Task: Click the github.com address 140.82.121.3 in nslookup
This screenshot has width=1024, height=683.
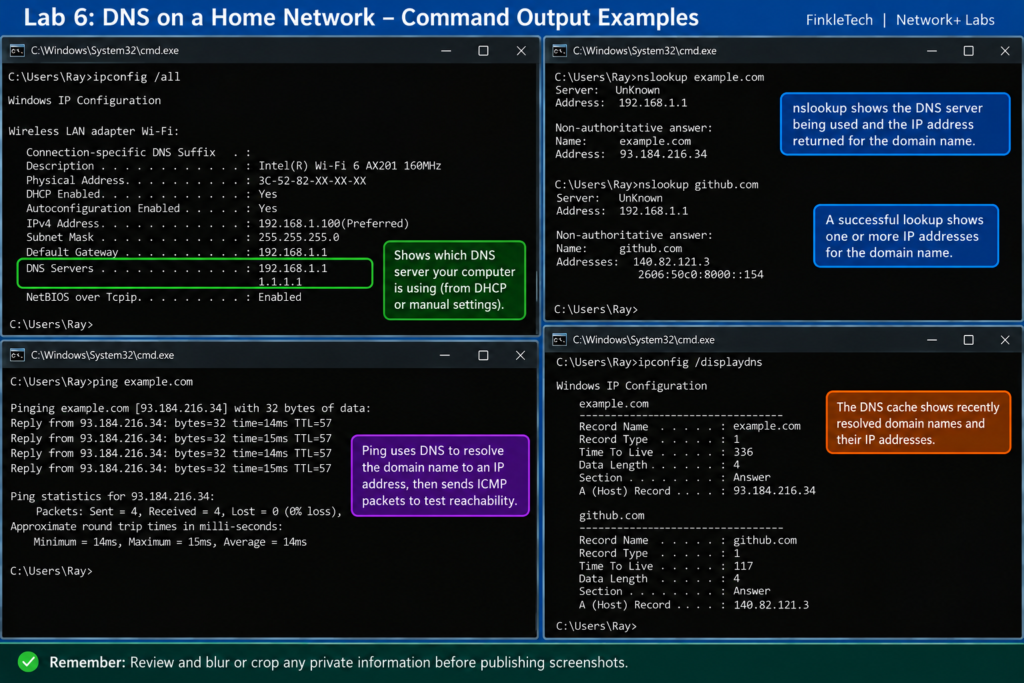Action: pos(671,261)
